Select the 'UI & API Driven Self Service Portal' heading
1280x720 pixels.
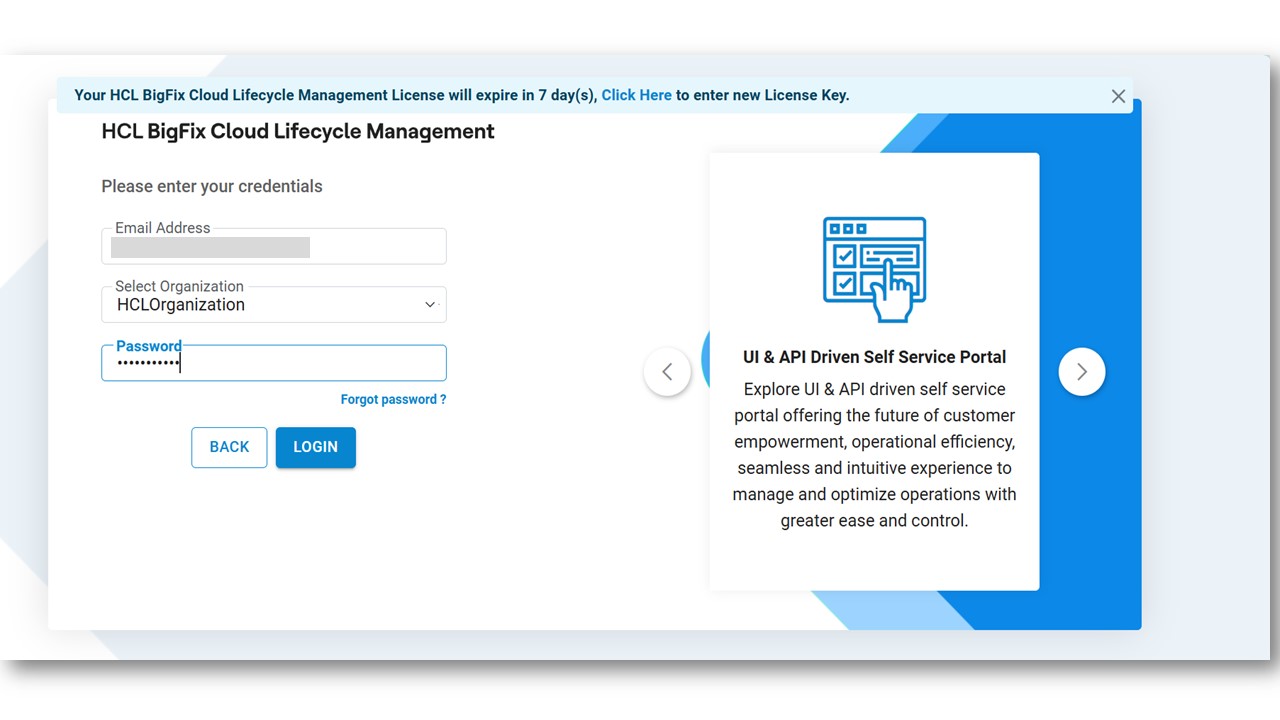point(875,357)
